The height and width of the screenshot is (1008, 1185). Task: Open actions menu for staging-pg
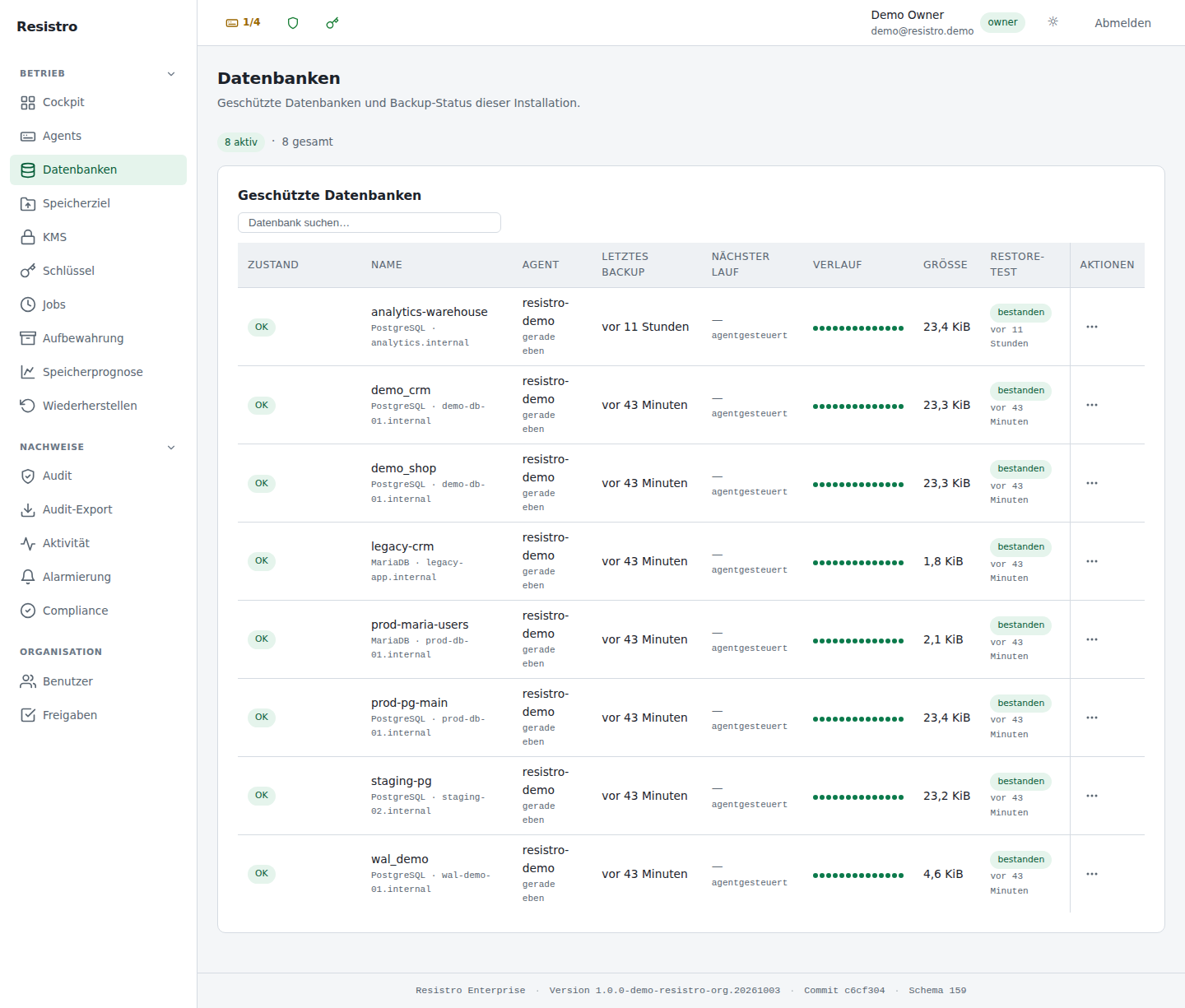[1092, 797]
